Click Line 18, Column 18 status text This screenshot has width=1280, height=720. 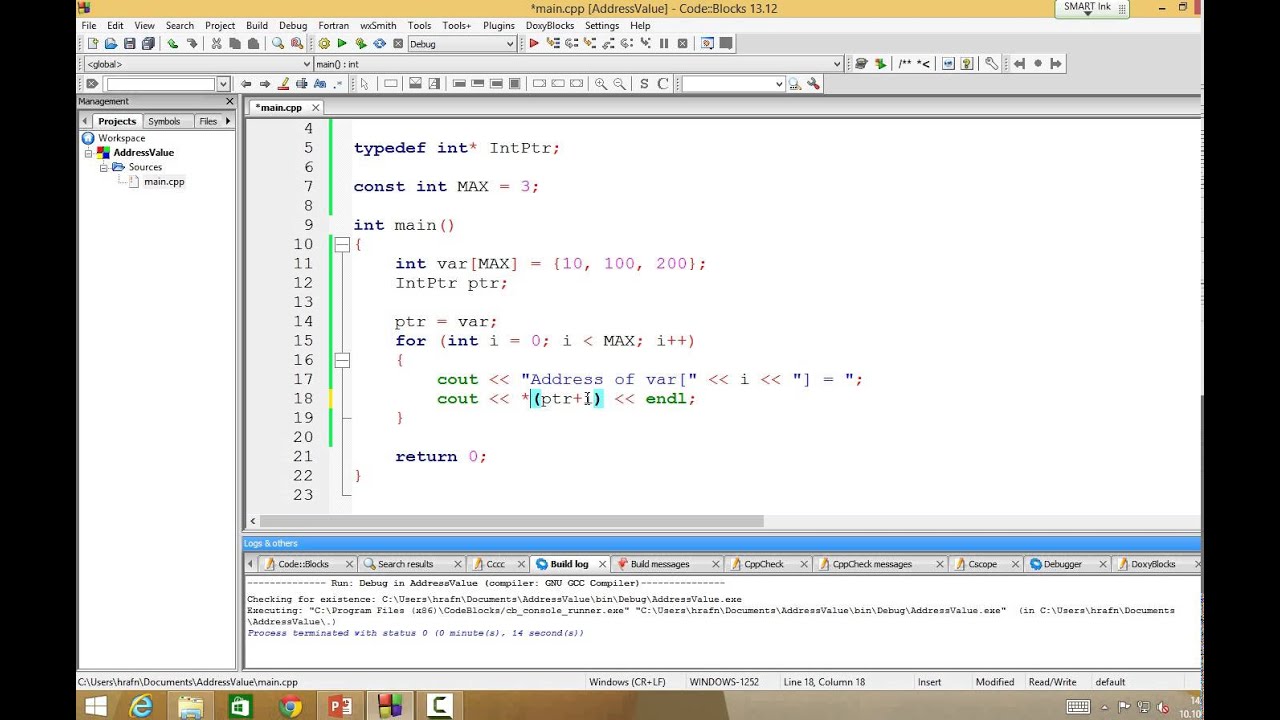coord(824,682)
